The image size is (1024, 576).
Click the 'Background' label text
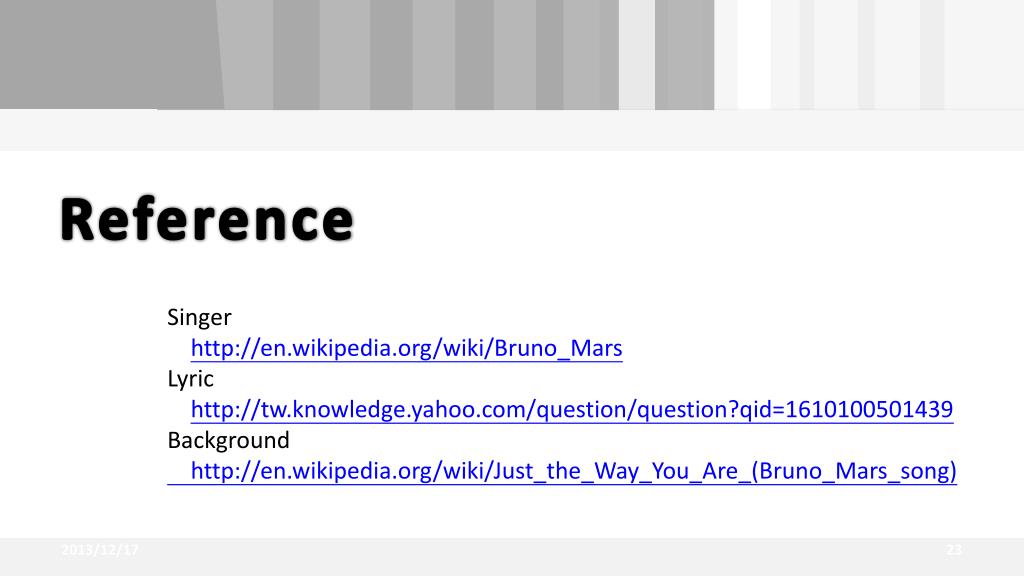tap(228, 440)
